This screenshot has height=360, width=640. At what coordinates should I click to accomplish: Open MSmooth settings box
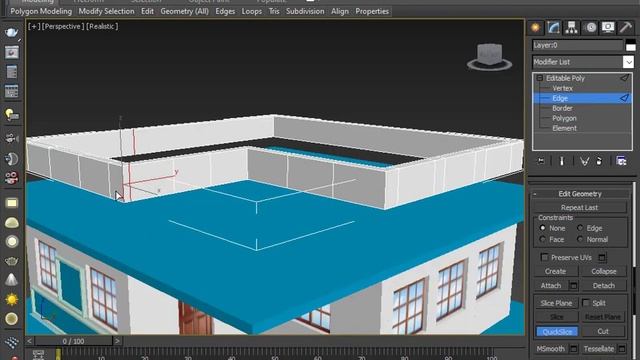573,349
